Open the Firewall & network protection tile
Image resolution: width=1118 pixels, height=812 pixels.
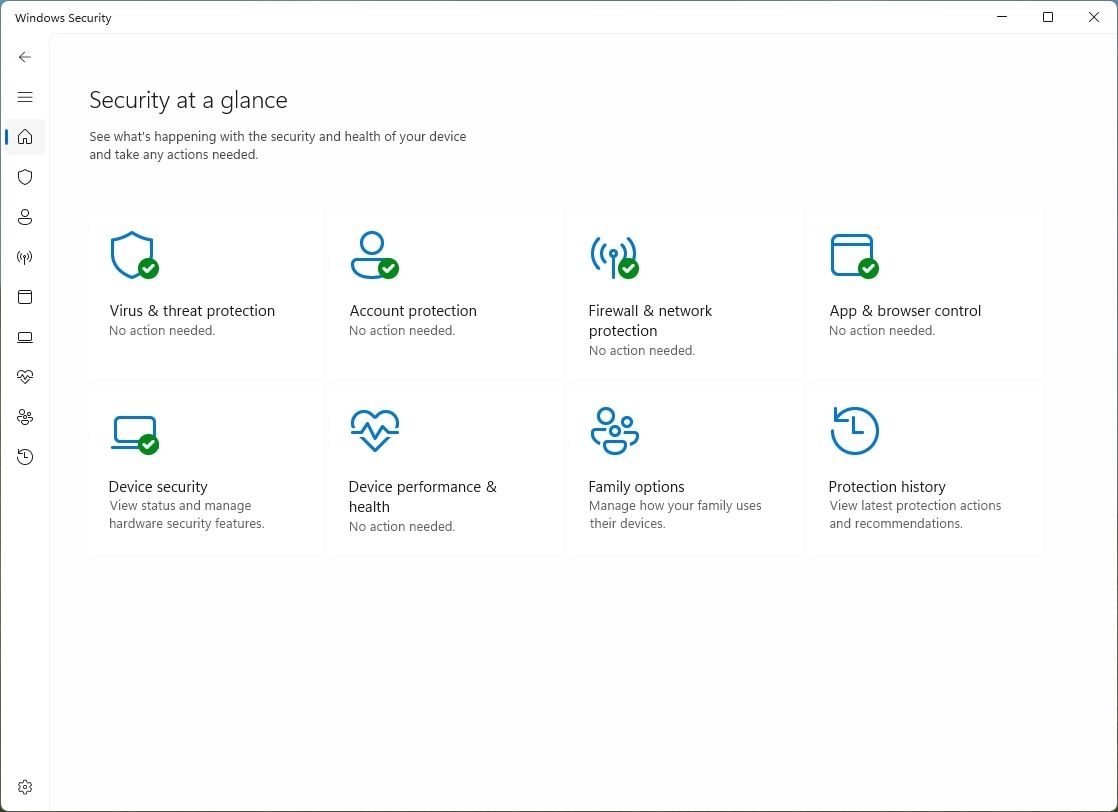pos(685,290)
